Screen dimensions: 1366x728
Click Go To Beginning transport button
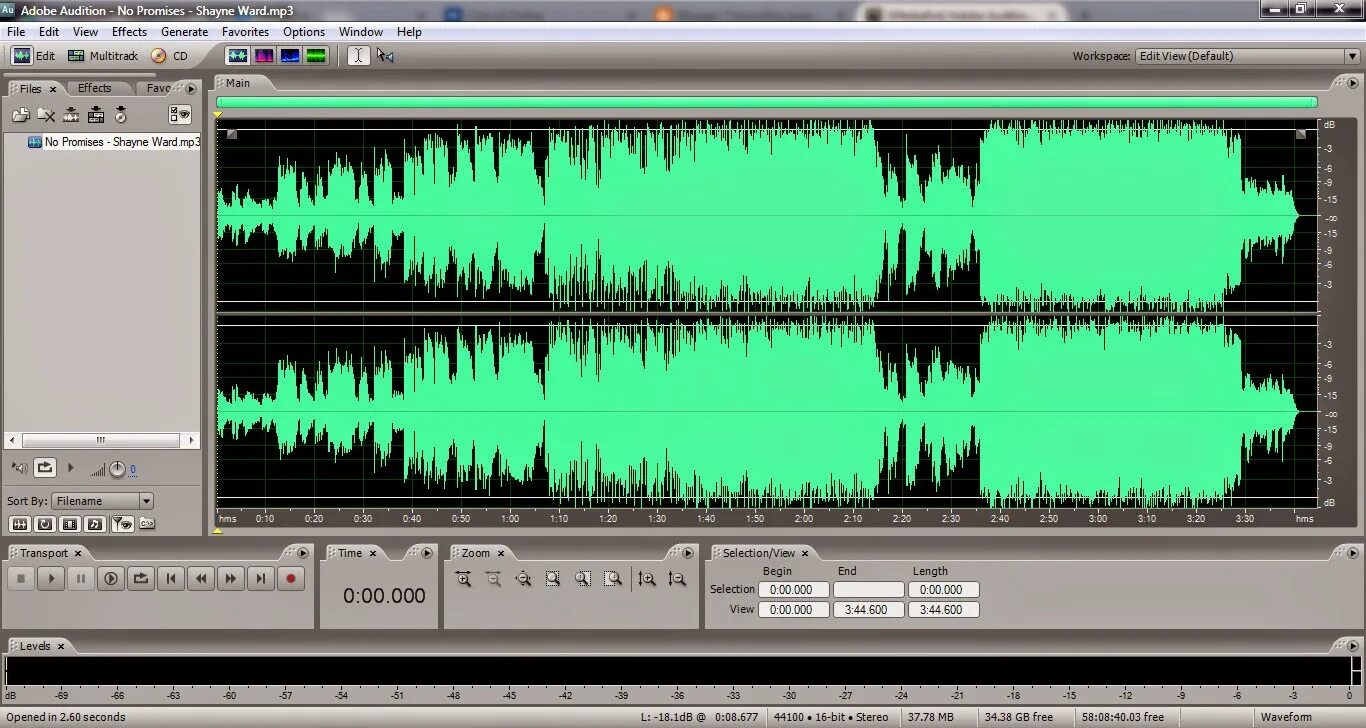point(171,578)
